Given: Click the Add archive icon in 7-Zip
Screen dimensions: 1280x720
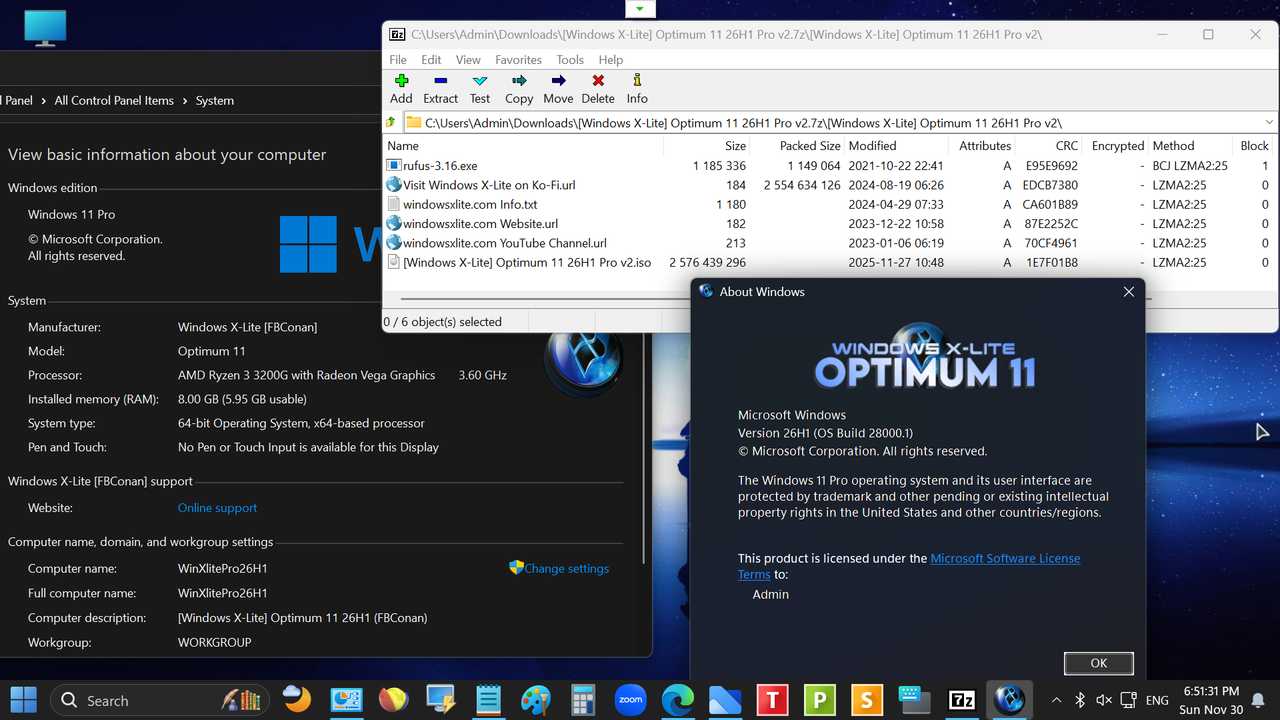Looking at the screenshot, I should [x=400, y=88].
